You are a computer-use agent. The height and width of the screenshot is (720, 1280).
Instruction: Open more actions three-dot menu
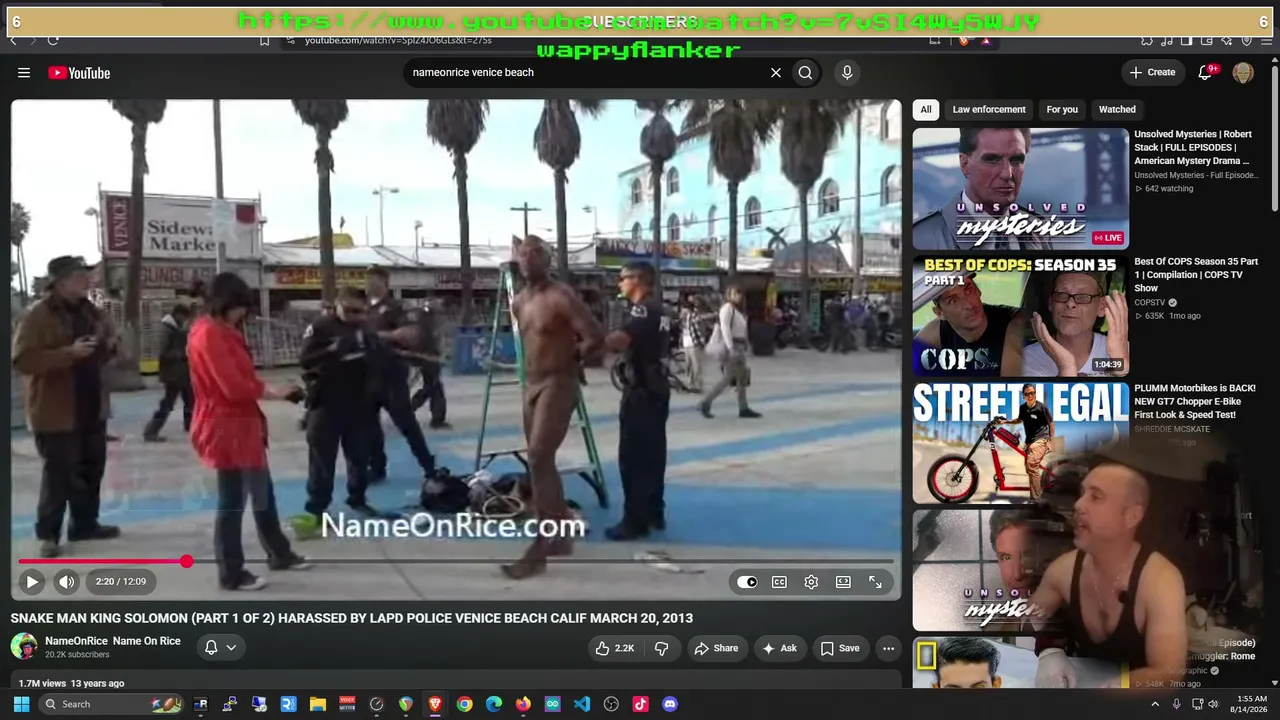(x=888, y=648)
